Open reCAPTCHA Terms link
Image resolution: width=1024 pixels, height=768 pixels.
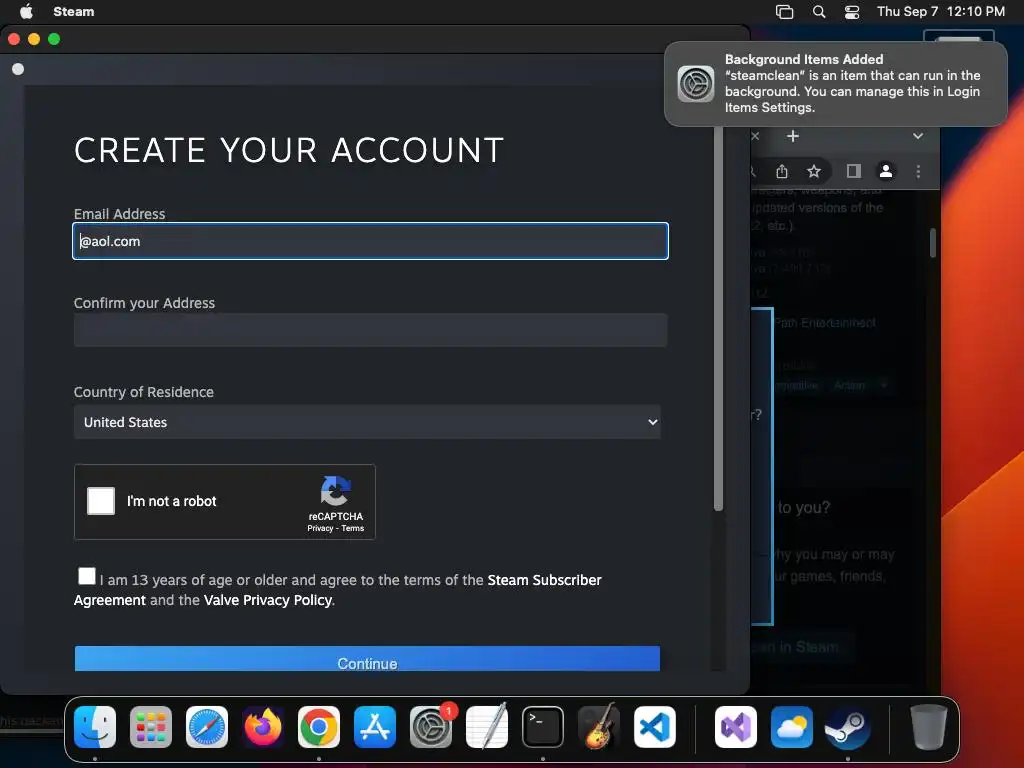coord(353,528)
